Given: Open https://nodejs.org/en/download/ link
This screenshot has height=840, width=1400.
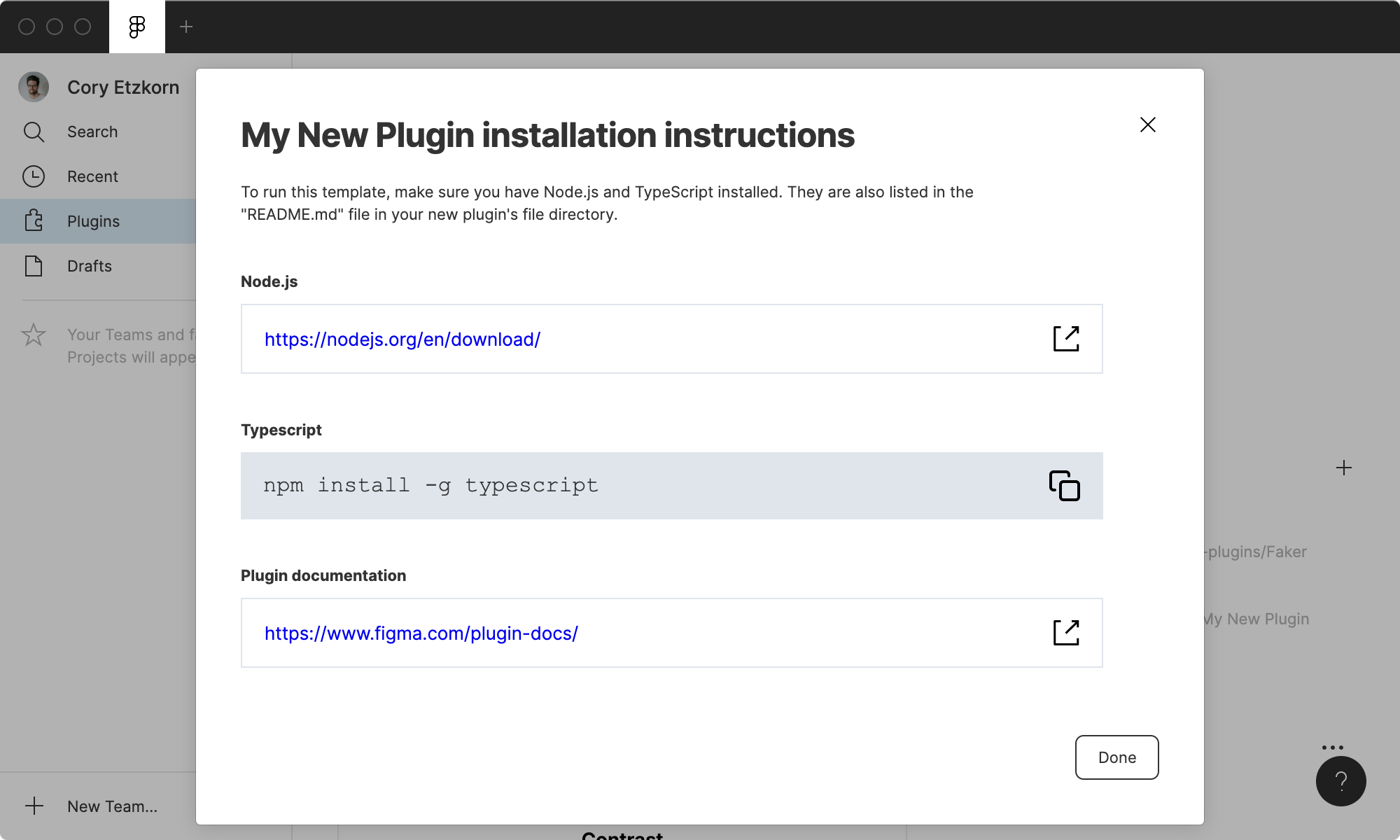Looking at the screenshot, I should click(x=1065, y=339).
